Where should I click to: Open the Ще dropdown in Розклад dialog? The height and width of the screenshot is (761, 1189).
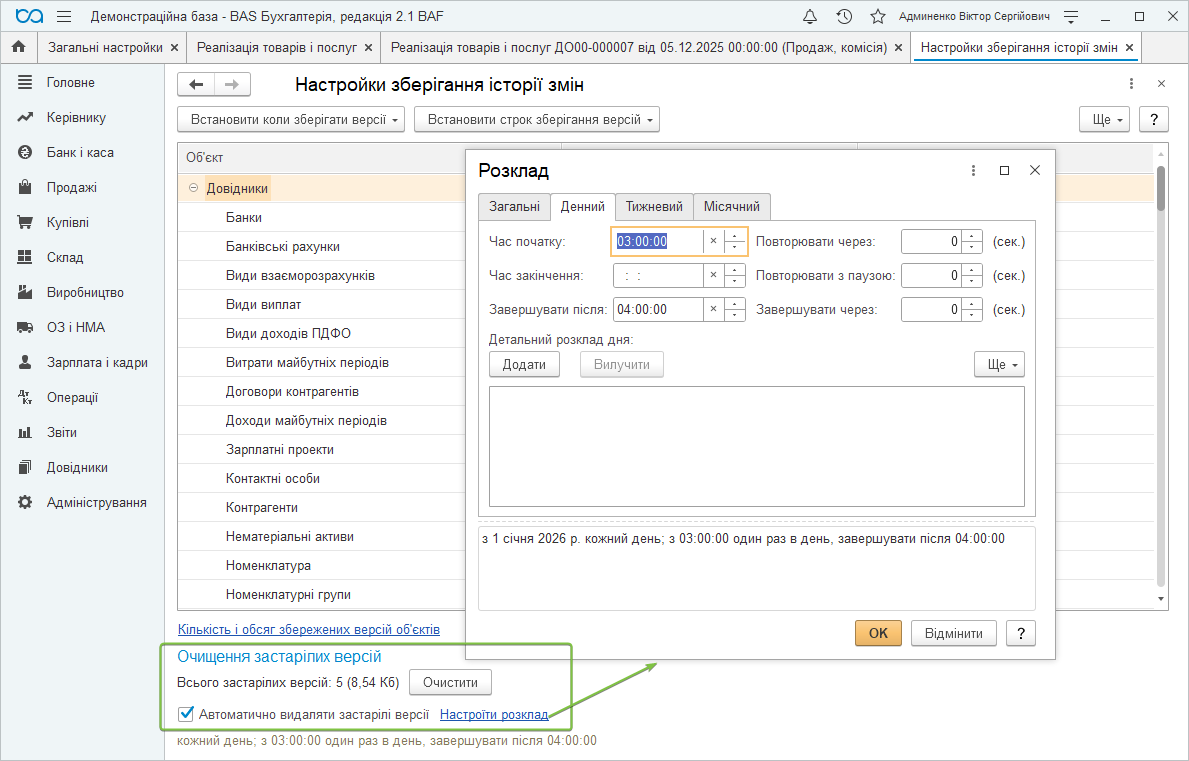tap(999, 365)
